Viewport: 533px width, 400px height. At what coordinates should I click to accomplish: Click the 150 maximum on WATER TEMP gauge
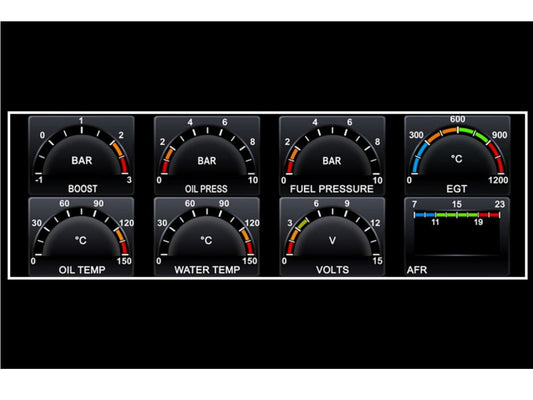(x=250, y=261)
